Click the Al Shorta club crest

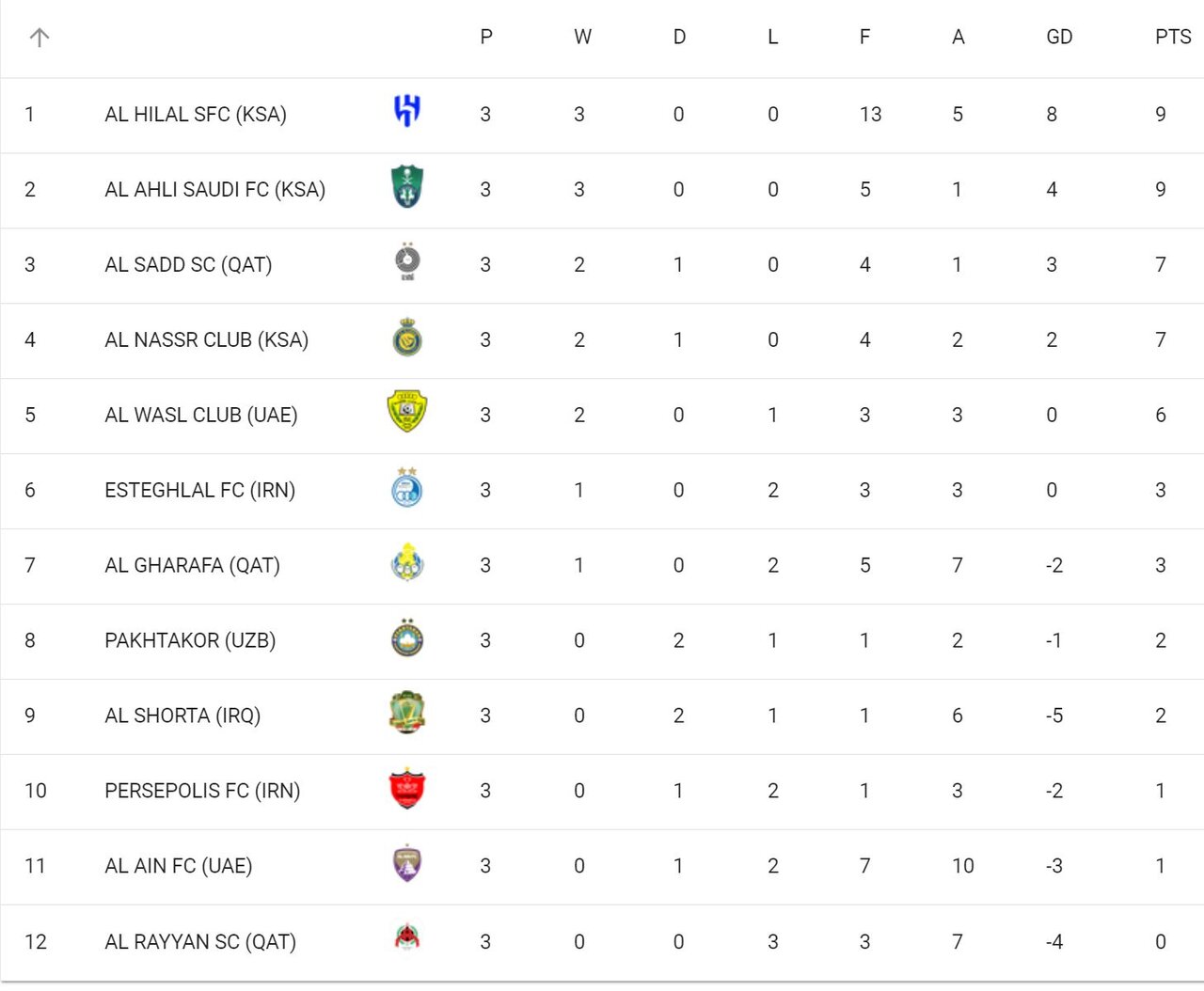click(406, 714)
